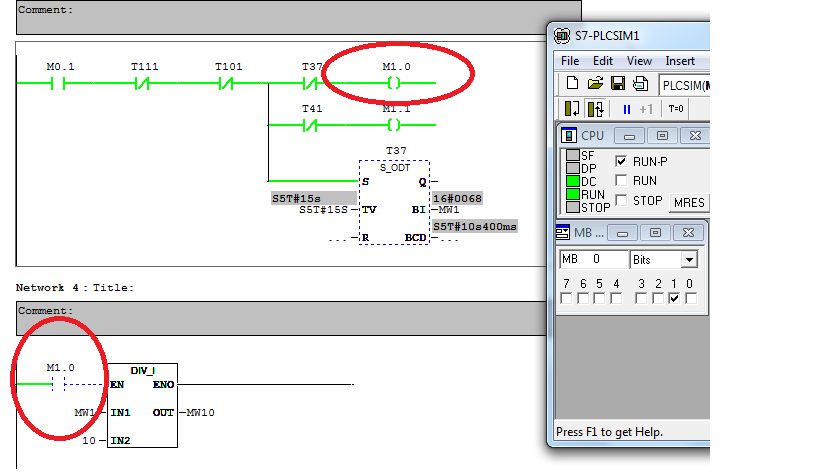Click the Network 4 comment field
The width and height of the screenshot is (816, 473).
click(281, 318)
